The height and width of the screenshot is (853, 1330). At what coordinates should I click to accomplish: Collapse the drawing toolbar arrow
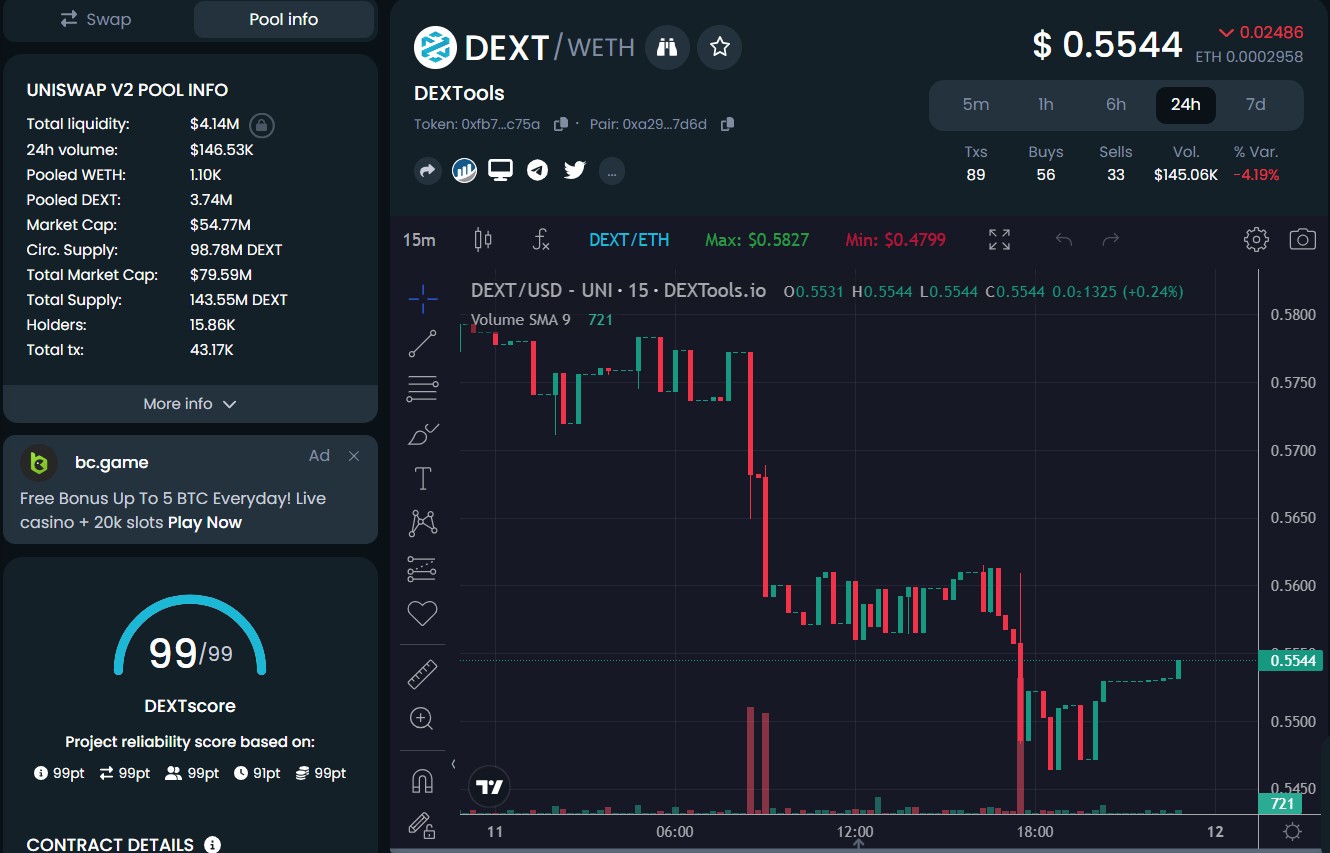click(x=453, y=764)
